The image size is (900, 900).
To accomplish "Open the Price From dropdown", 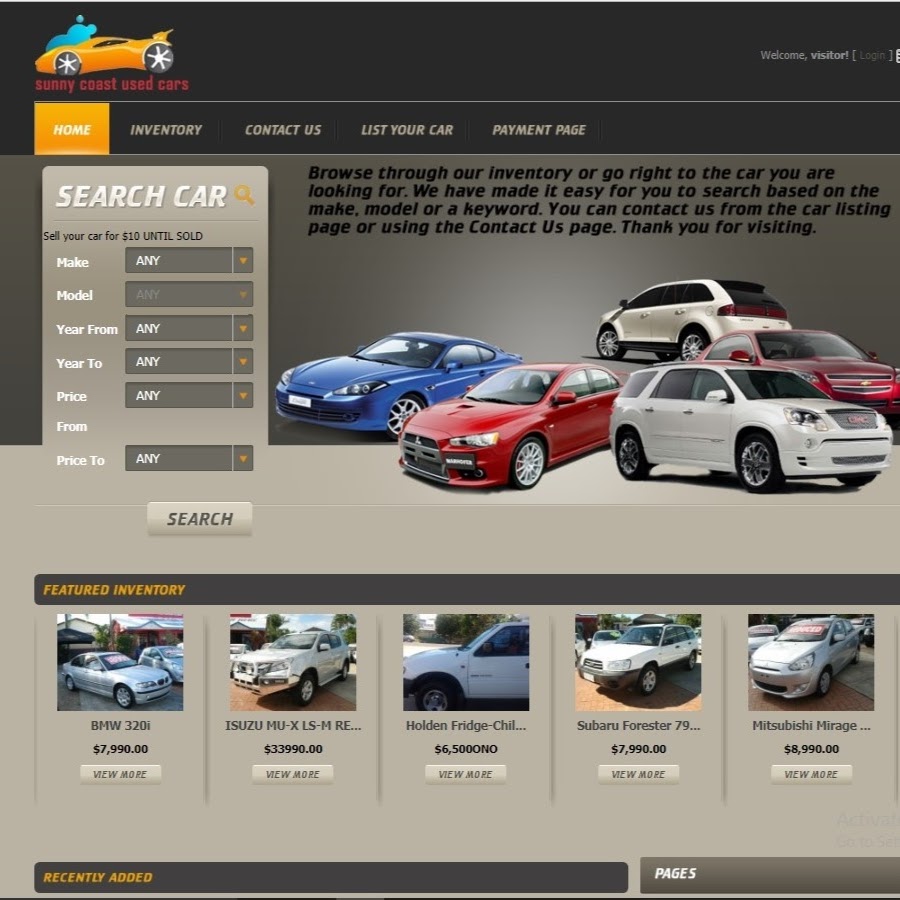I will coord(189,395).
